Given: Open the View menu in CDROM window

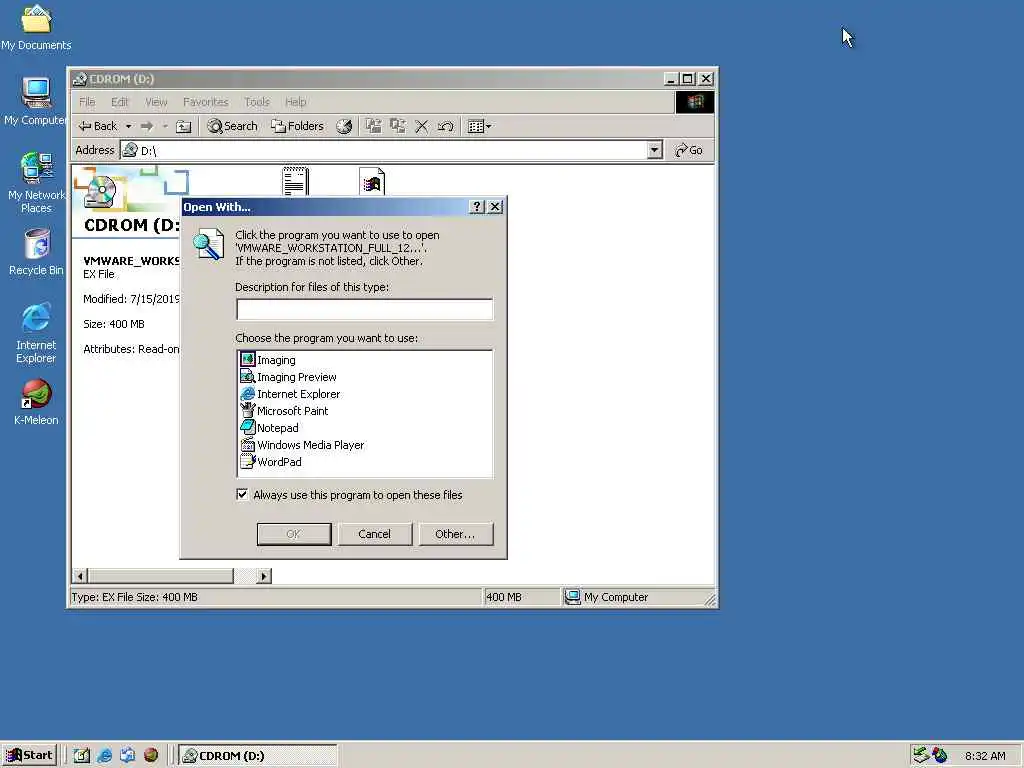Looking at the screenshot, I should point(156,102).
